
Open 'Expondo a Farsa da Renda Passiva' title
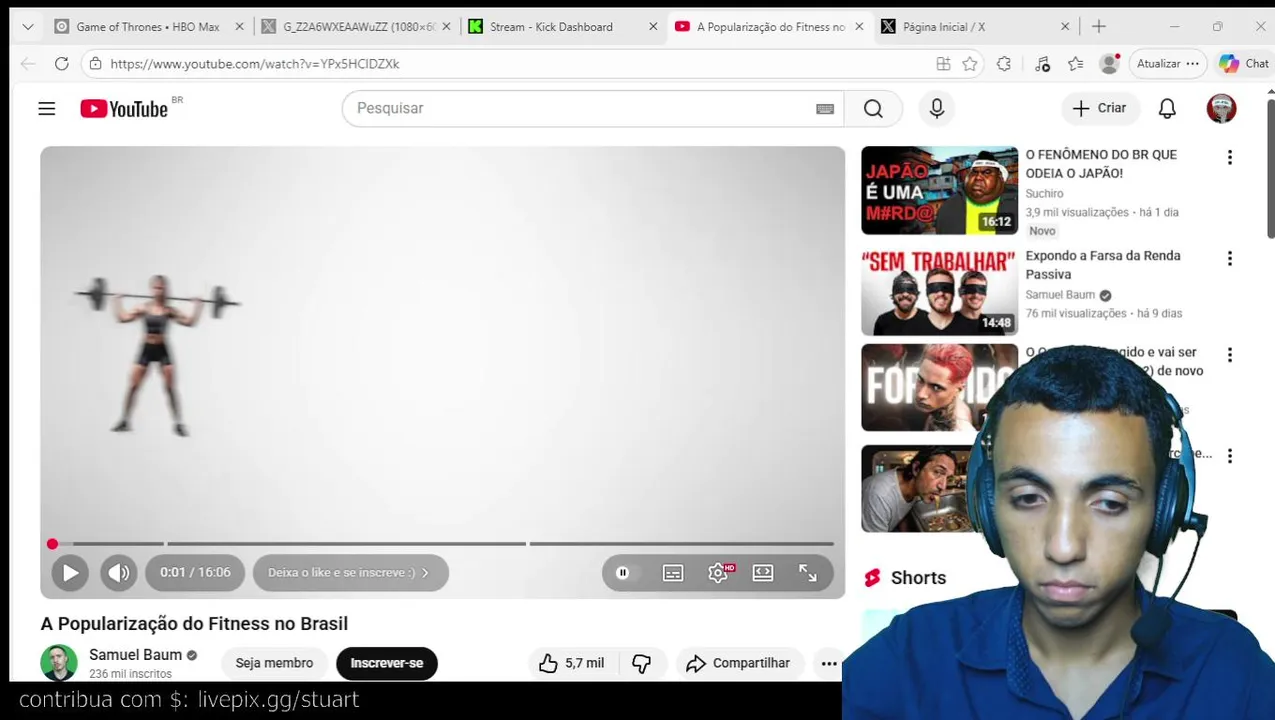(x=1103, y=265)
